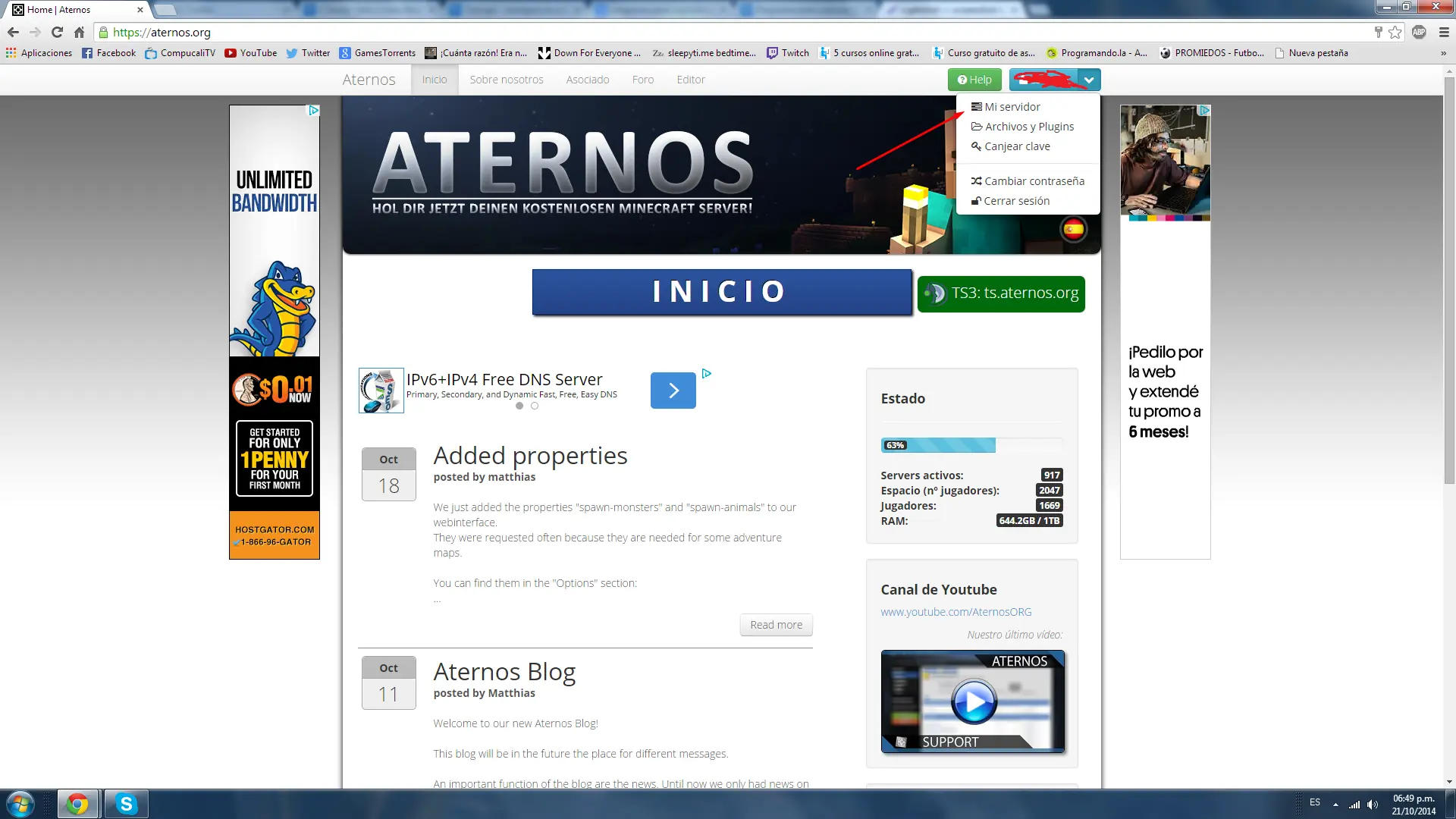Open Skype from the taskbar
The width and height of the screenshot is (1456, 819).
pyautogui.click(x=126, y=804)
